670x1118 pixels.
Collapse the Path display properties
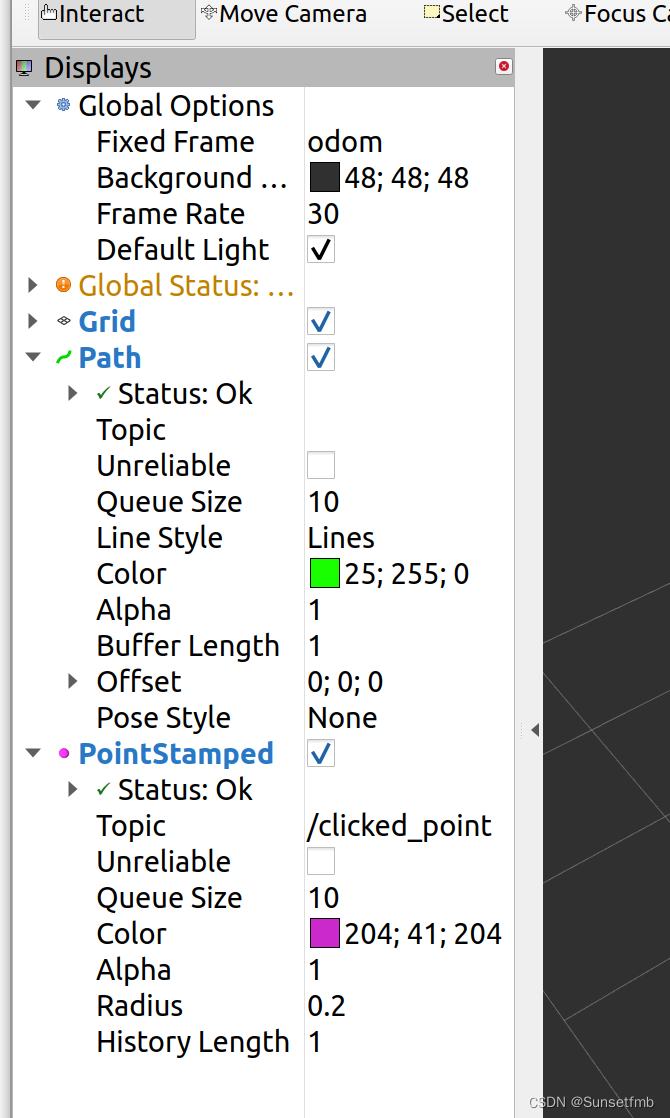33,357
